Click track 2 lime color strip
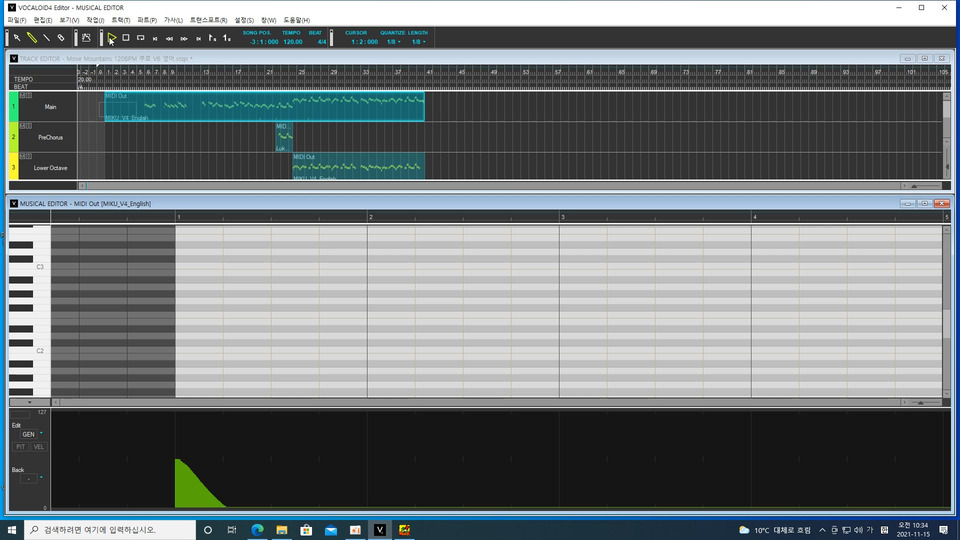The image size is (960, 540). point(13,137)
